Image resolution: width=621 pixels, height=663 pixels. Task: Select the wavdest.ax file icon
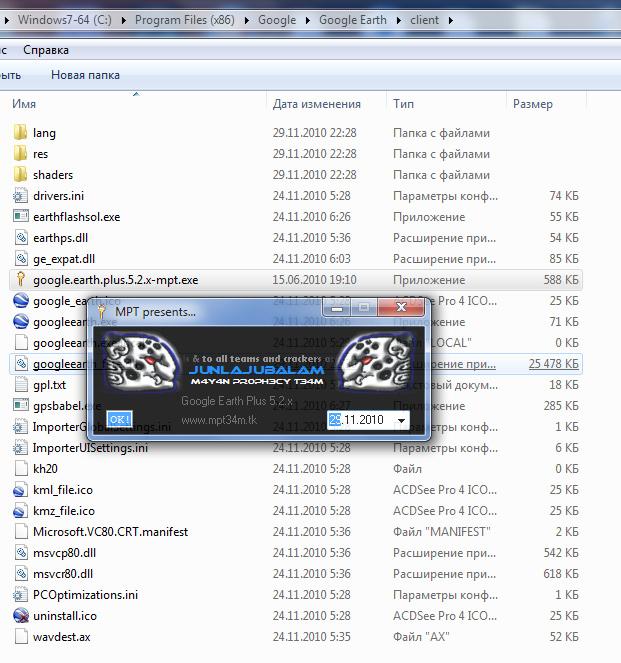[21, 637]
